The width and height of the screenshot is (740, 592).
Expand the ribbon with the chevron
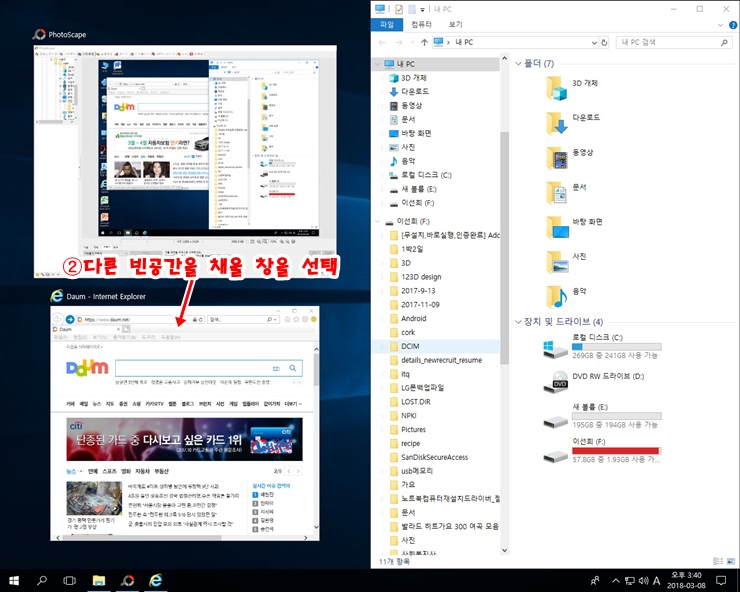[720, 25]
